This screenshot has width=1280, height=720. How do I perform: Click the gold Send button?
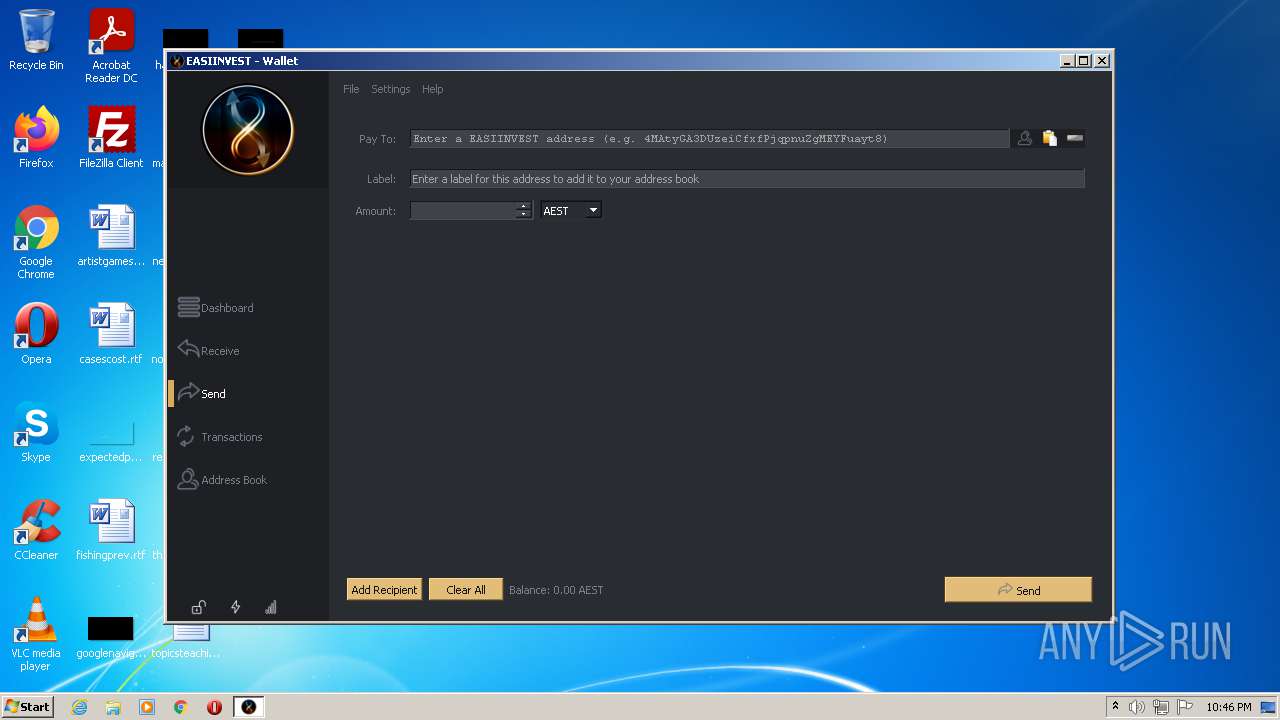[x=1018, y=590]
